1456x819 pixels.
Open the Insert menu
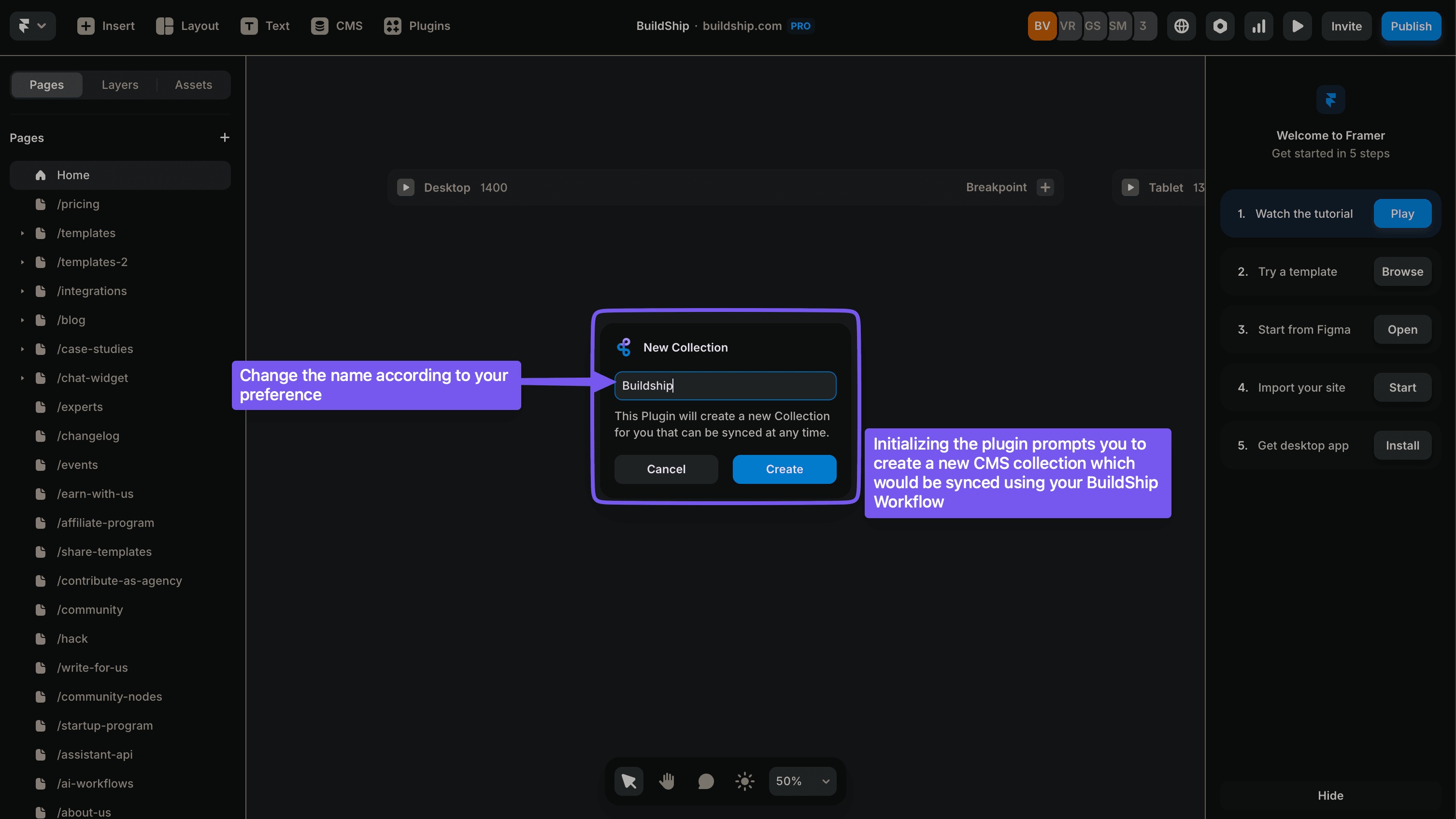click(x=106, y=26)
